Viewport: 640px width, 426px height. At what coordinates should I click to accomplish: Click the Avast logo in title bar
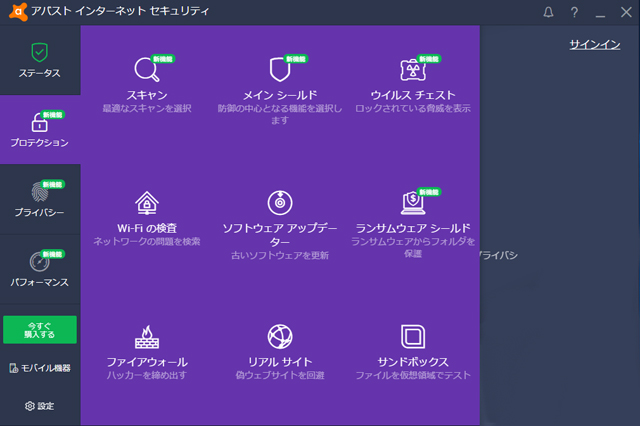[18, 12]
